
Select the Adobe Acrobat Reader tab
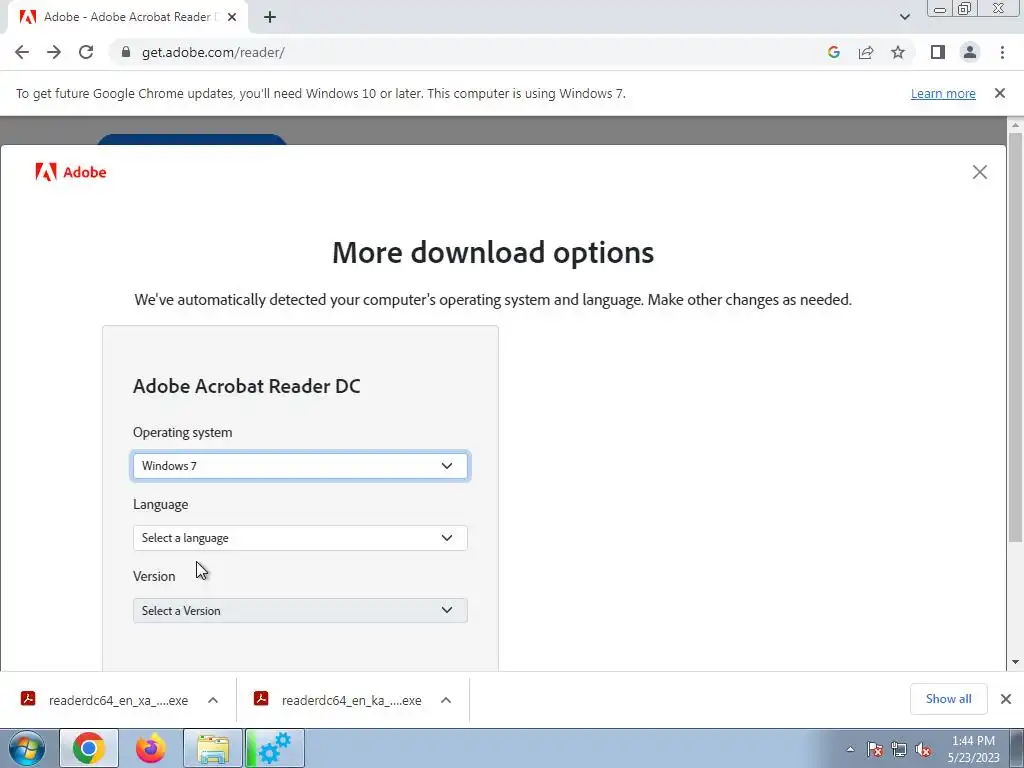point(127,17)
